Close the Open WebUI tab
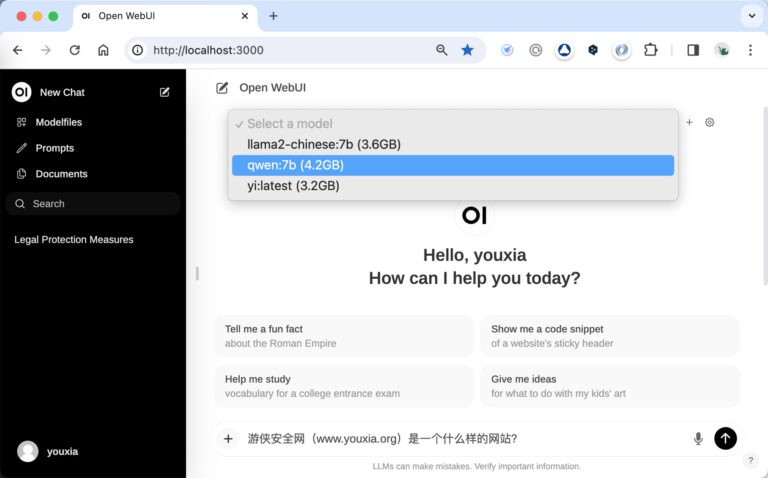768x478 pixels. [245, 16]
